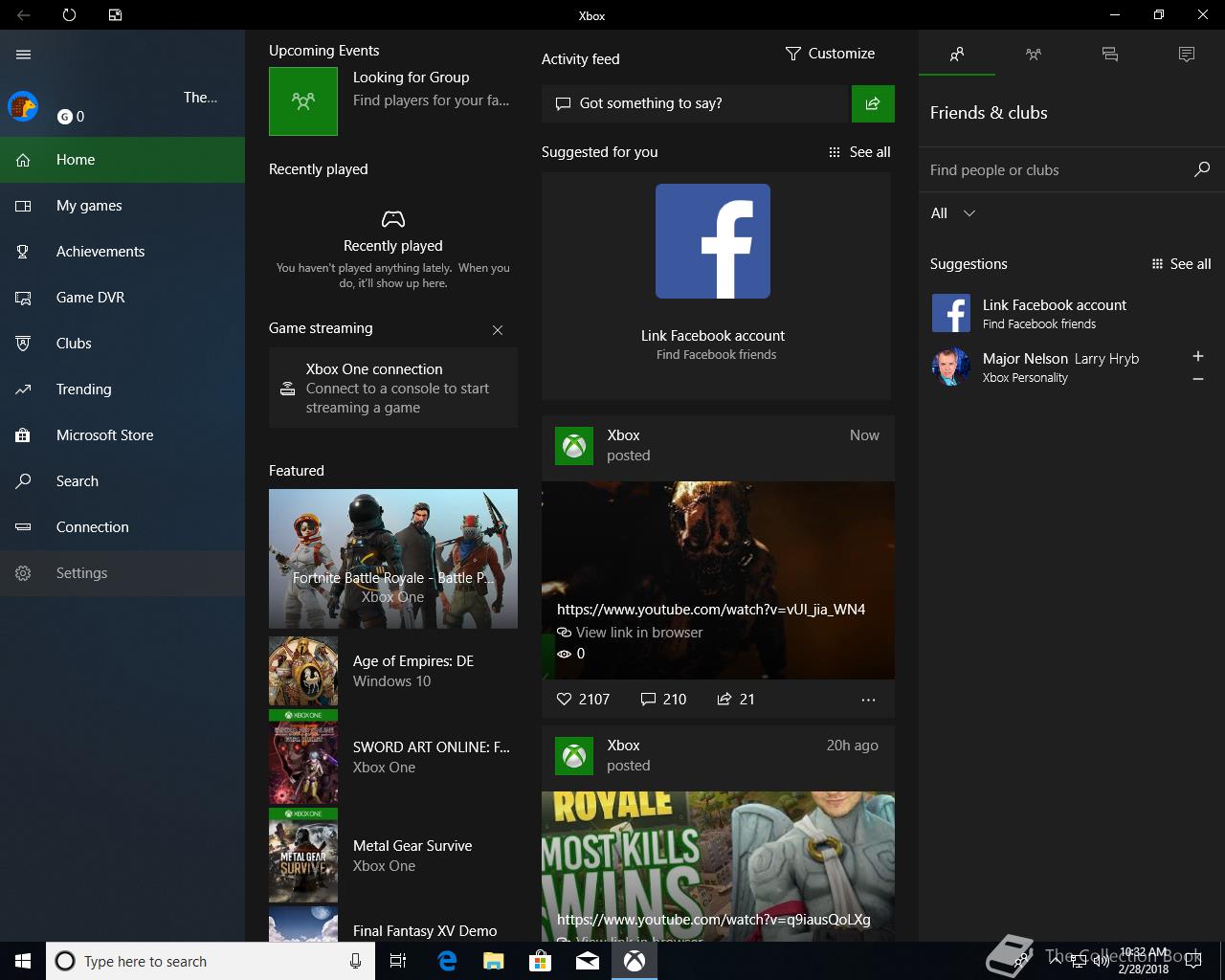Click 'View link in browser' link
Screen dimensions: 1225x980
[630, 633]
